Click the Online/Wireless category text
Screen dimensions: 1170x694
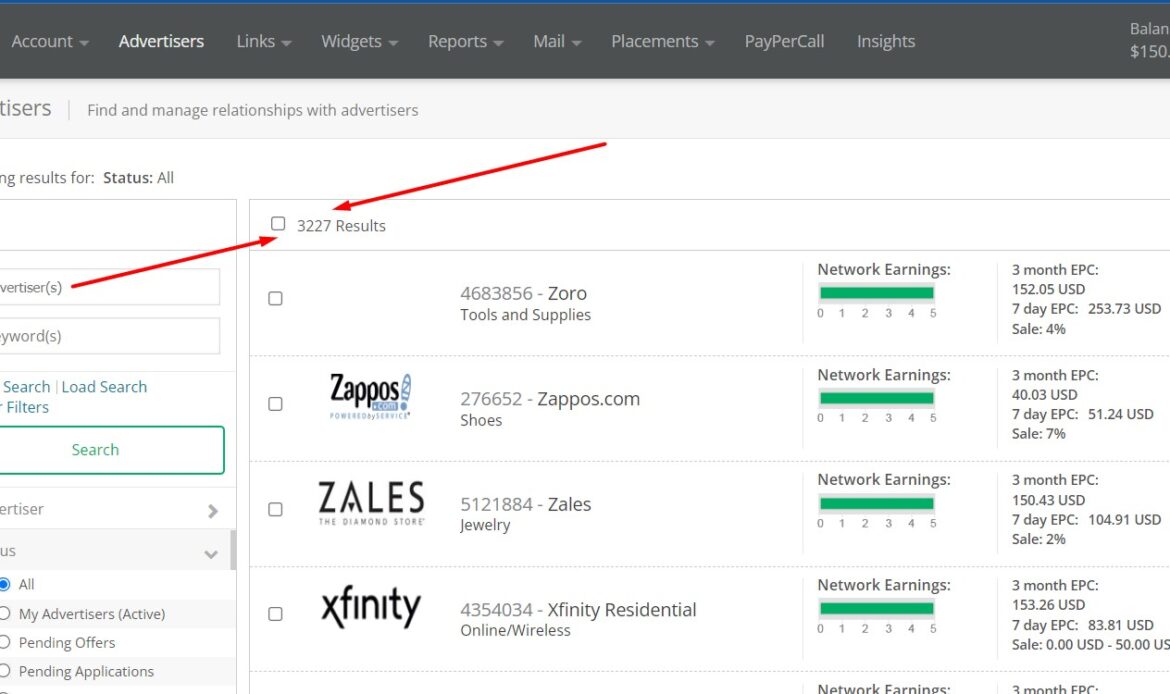[516, 631]
